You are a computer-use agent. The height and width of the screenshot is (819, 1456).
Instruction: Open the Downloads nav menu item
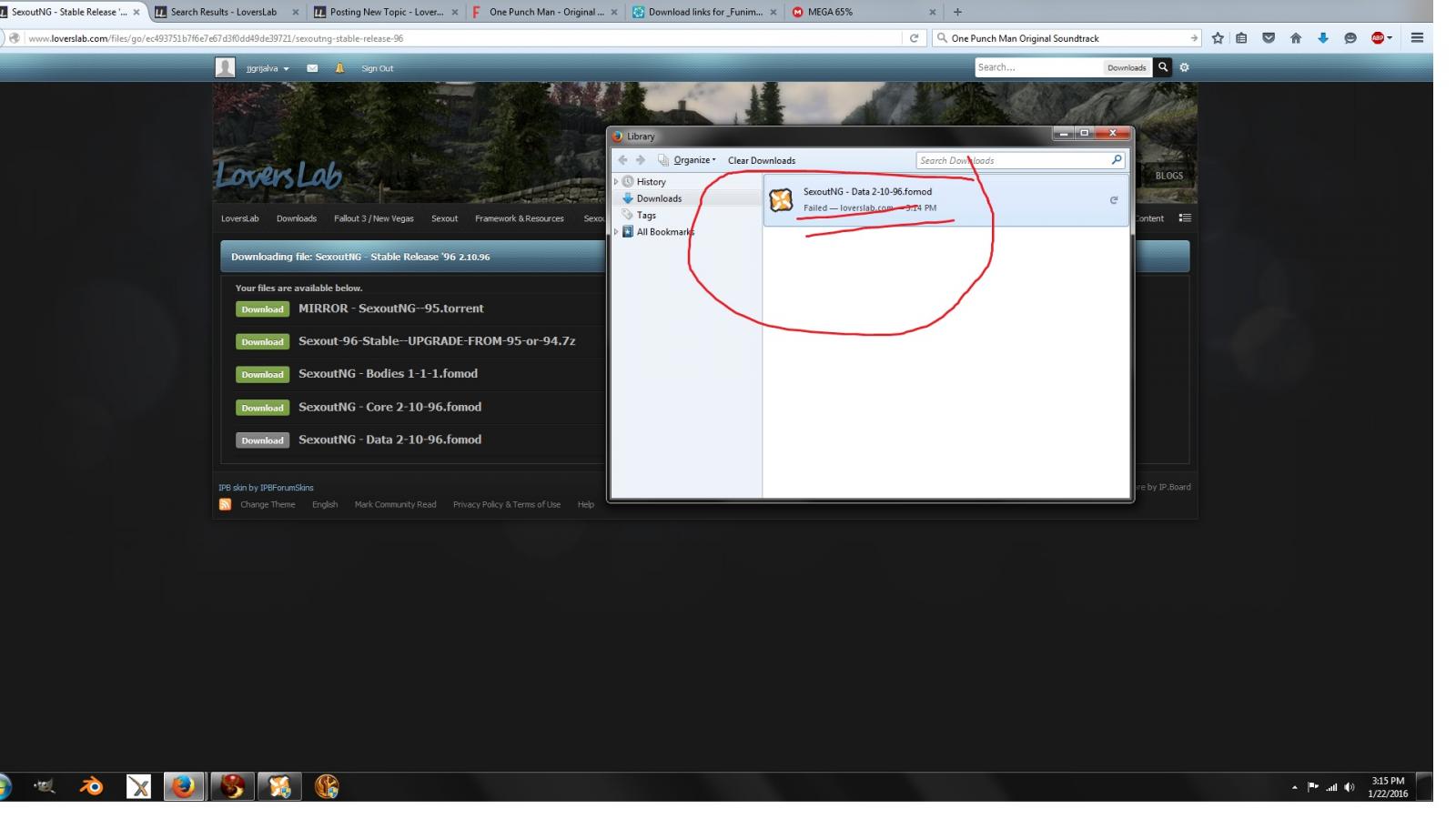(297, 218)
